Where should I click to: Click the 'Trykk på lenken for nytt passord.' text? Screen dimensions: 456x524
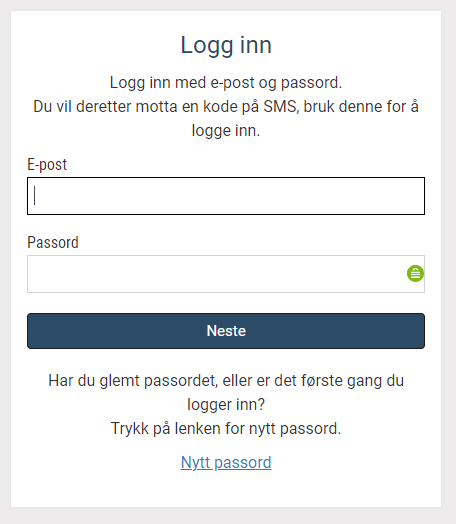tap(226, 428)
